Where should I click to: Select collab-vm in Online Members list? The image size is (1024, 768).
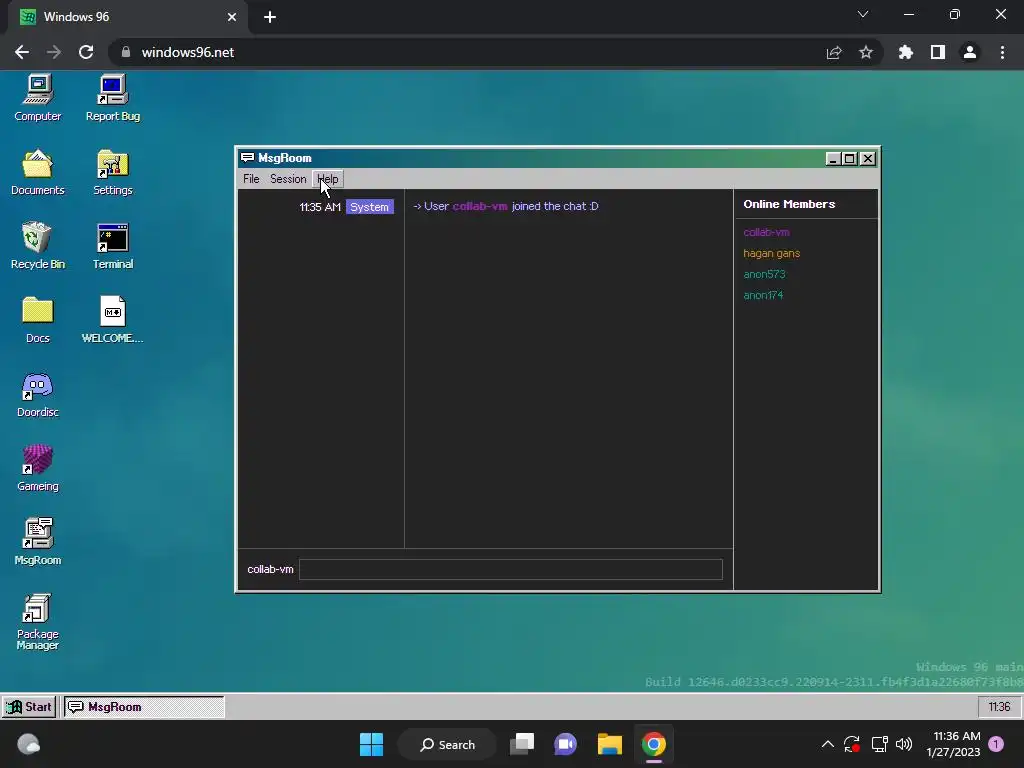[766, 232]
